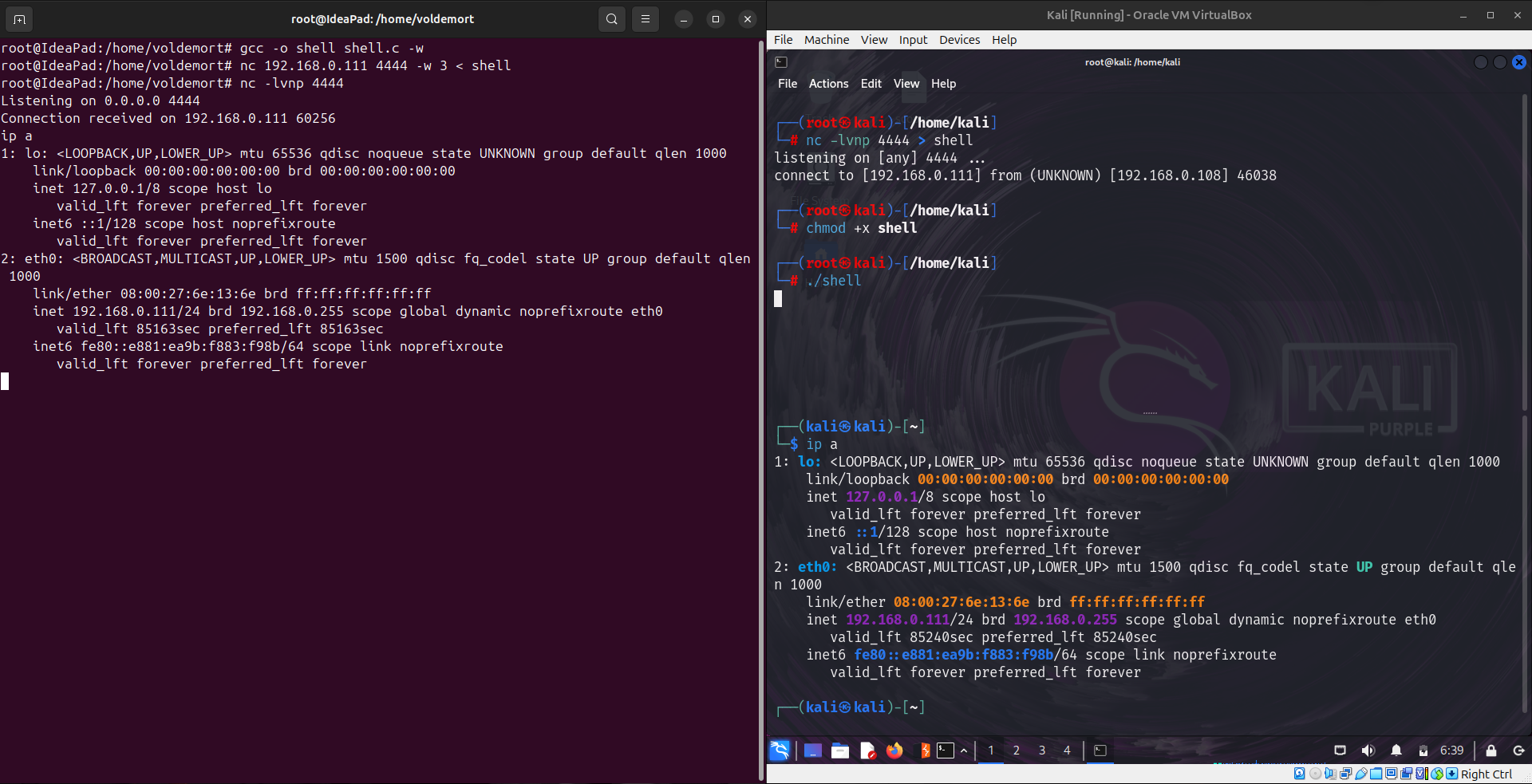Switch to workspace 3 in Kali panel

(1042, 751)
